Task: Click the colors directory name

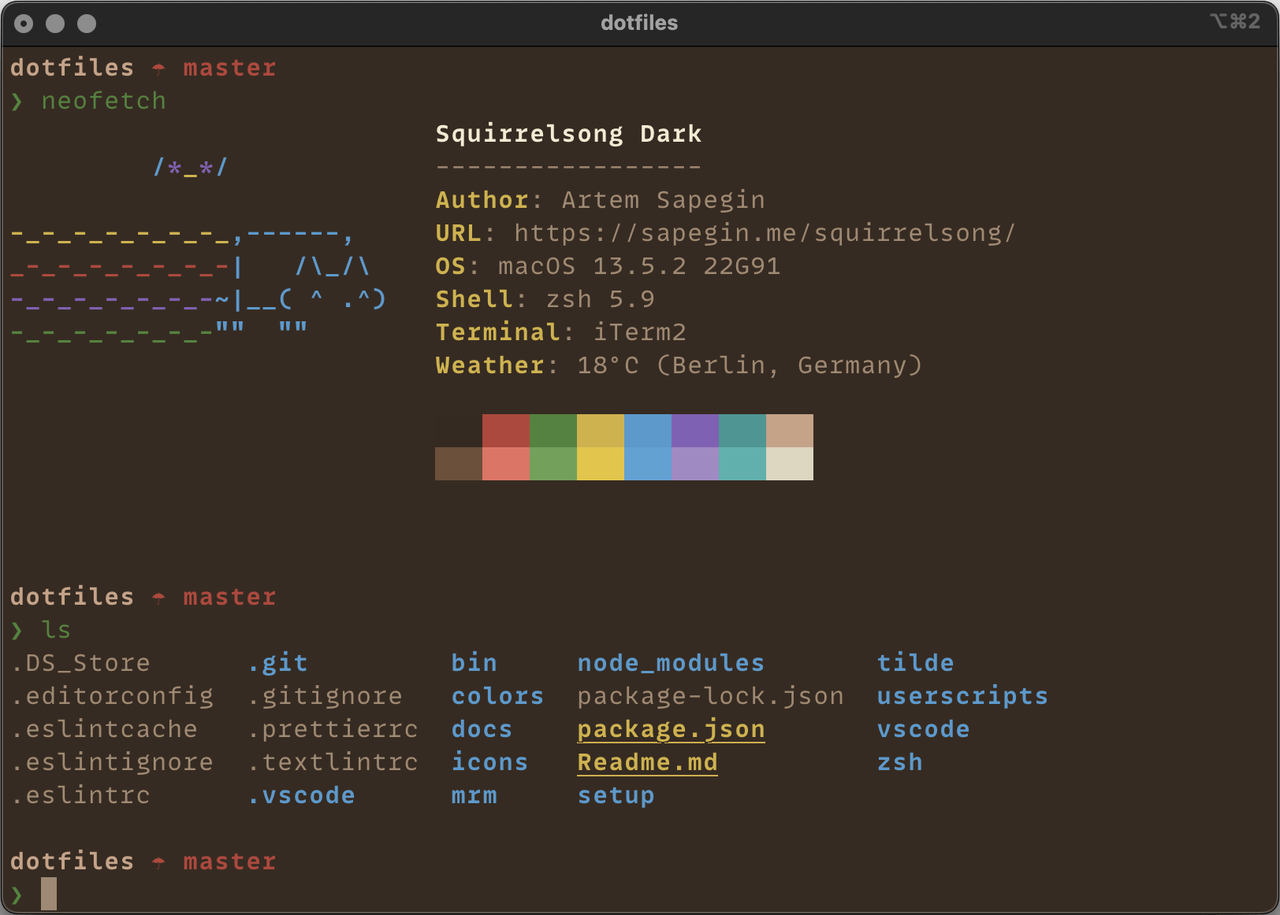Action: click(498, 696)
